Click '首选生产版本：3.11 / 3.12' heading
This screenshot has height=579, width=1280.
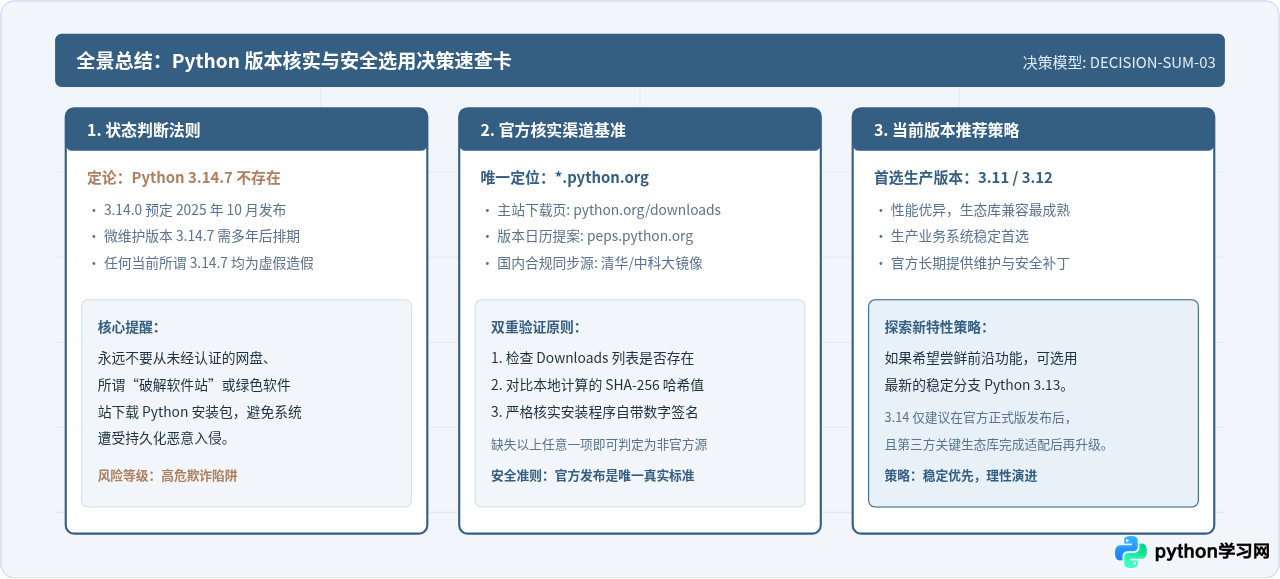point(963,178)
